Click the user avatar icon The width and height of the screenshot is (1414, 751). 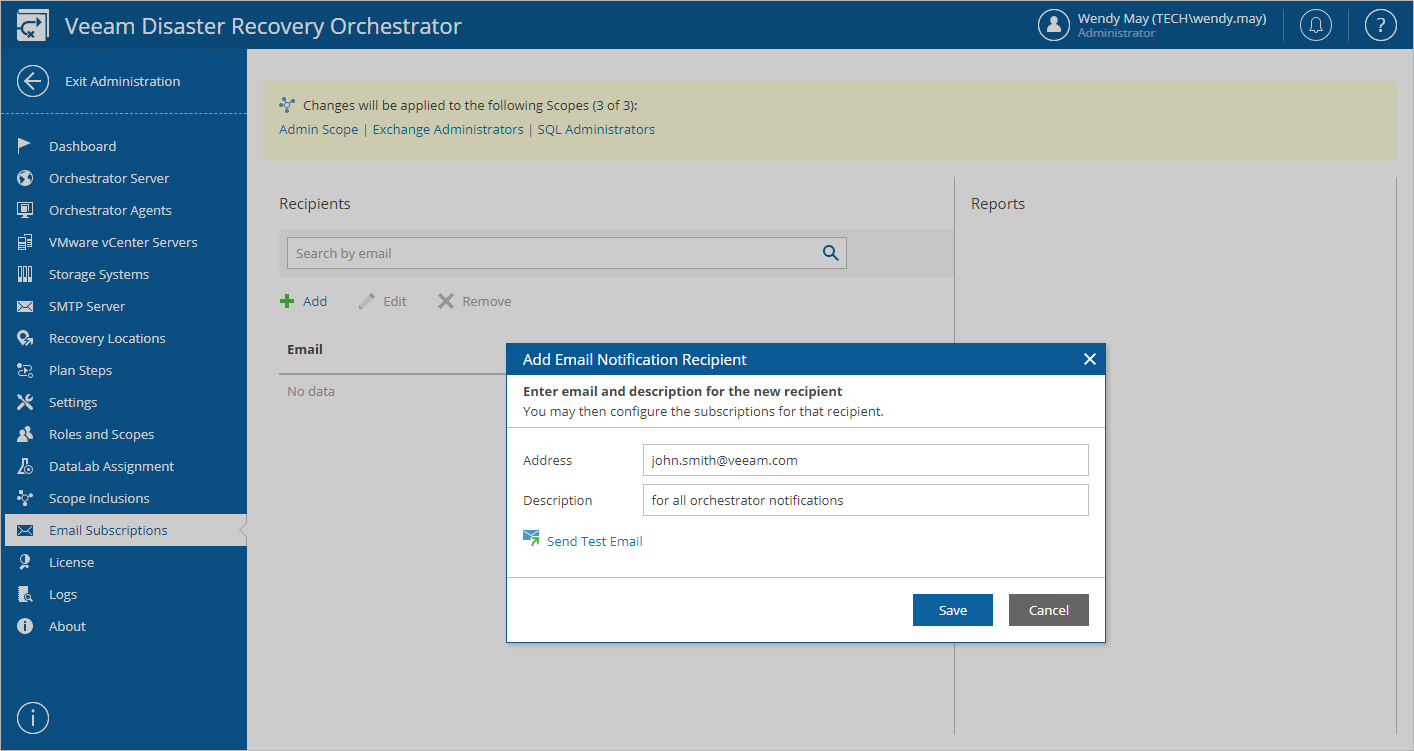tap(1054, 25)
